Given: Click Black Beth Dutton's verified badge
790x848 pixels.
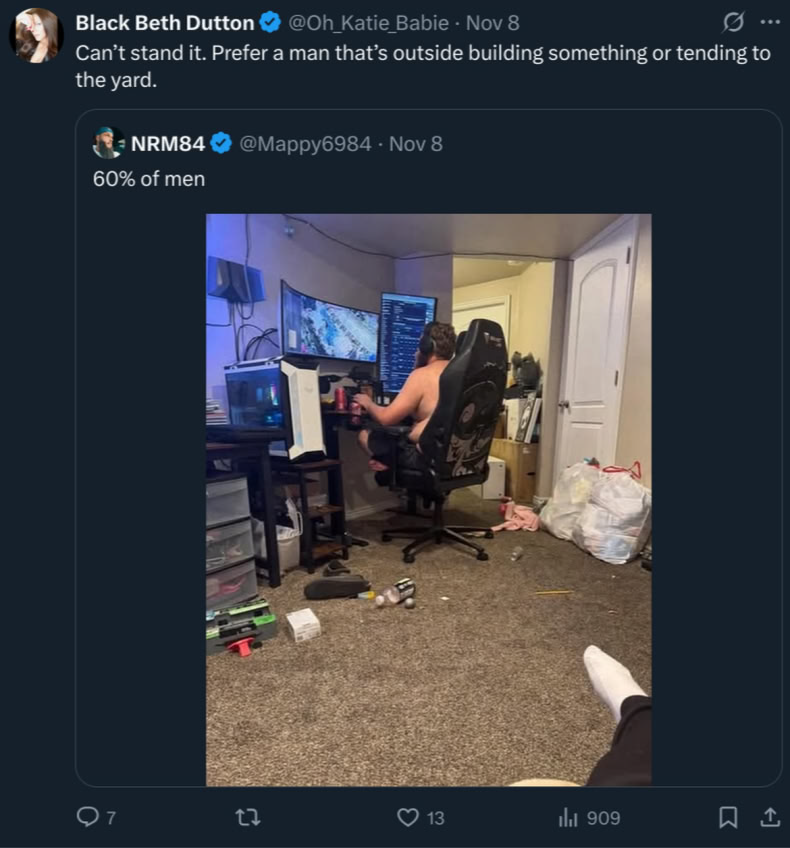Looking at the screenshot, I should (270, 23).
